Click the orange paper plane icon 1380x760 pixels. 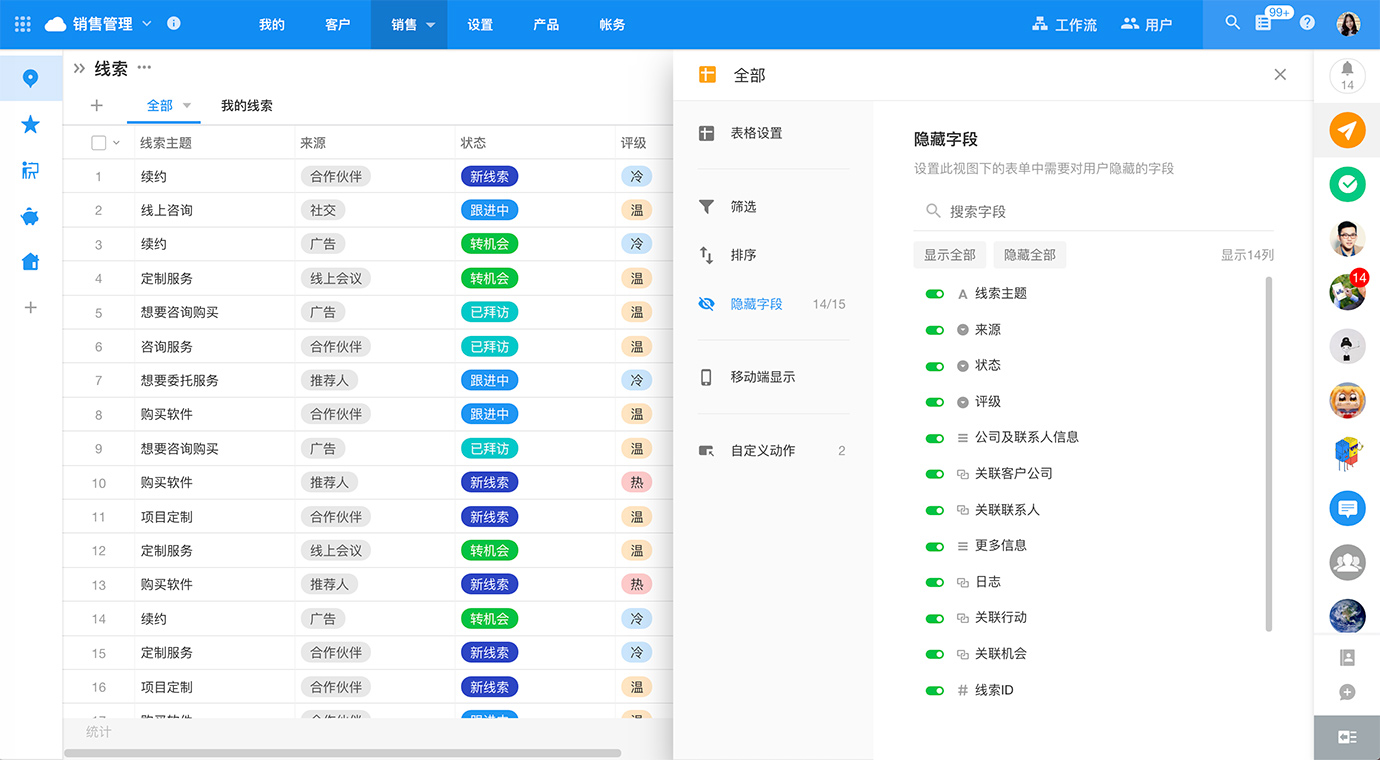(x=1347, y=130)
